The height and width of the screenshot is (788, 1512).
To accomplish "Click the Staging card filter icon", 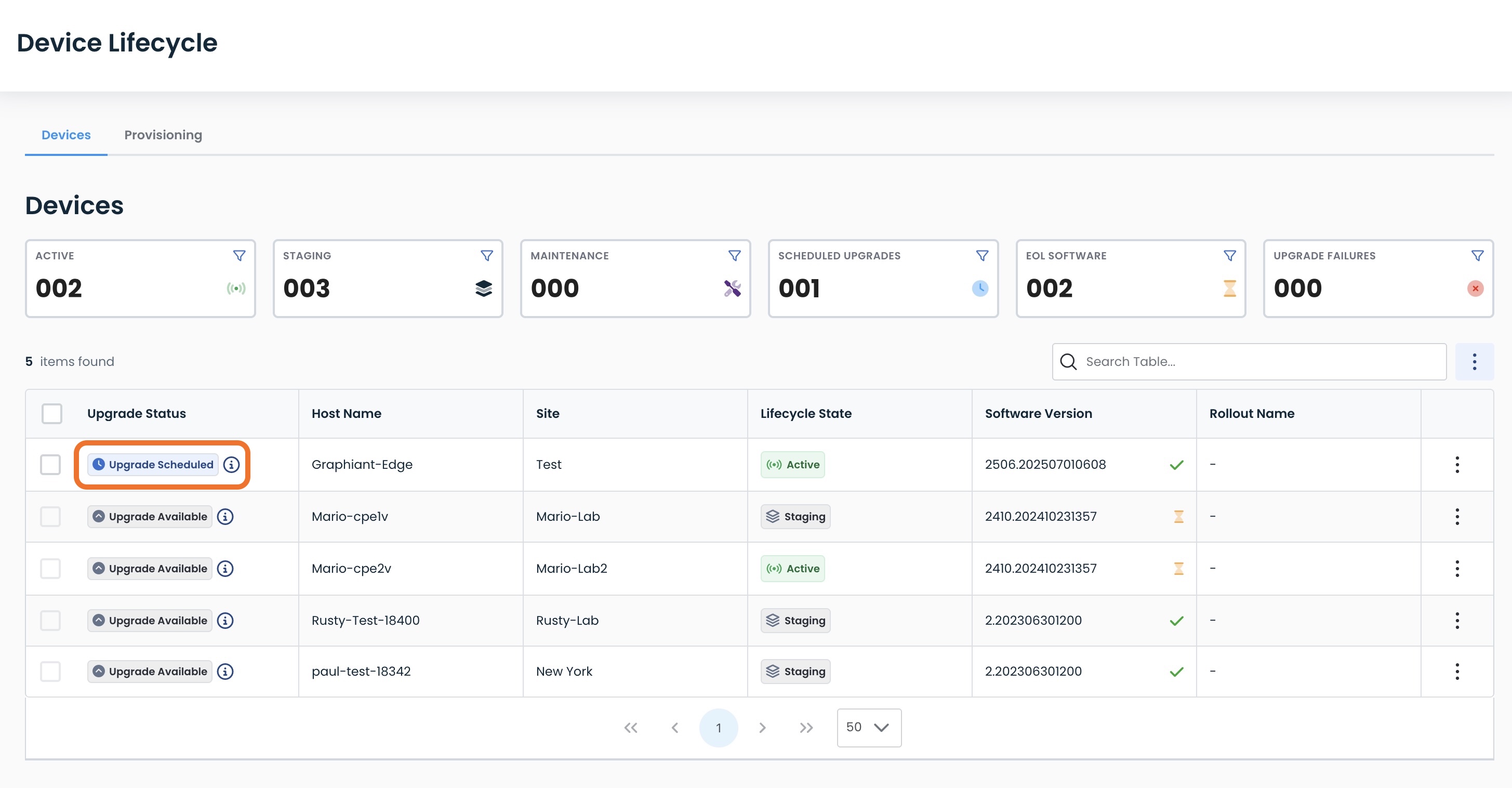I will [486, 255].
